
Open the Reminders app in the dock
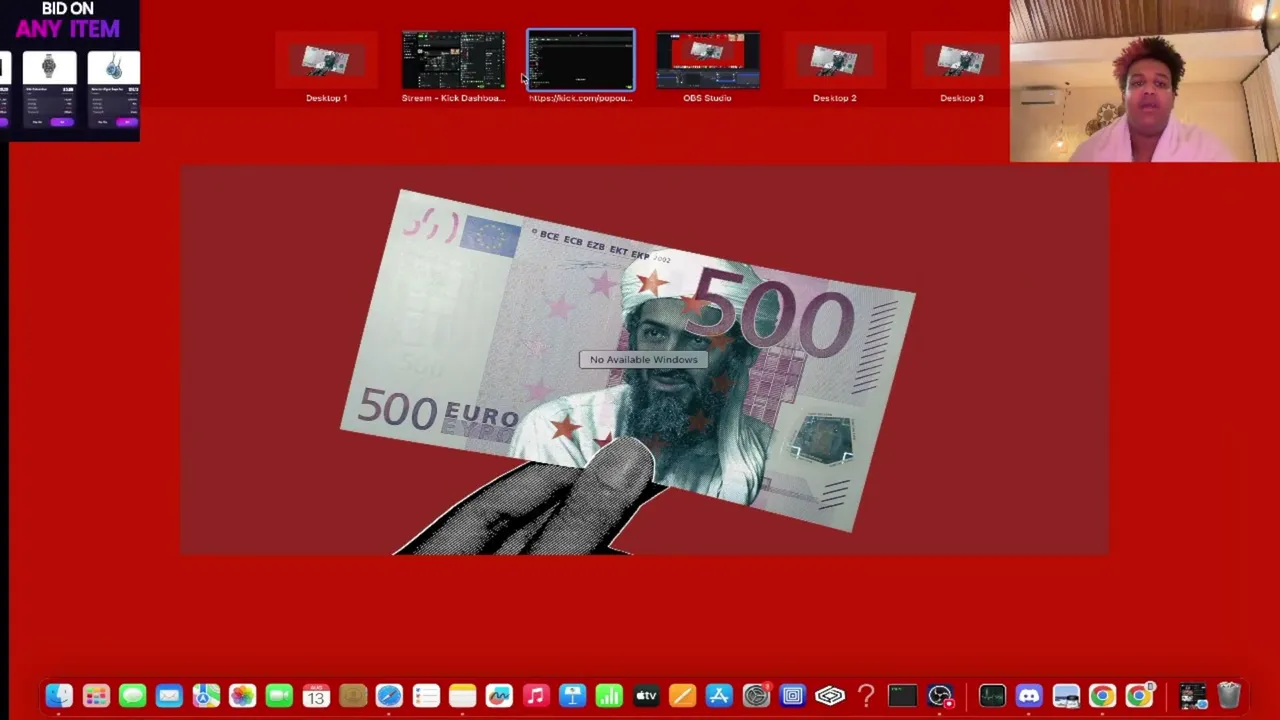coord(426,696)
